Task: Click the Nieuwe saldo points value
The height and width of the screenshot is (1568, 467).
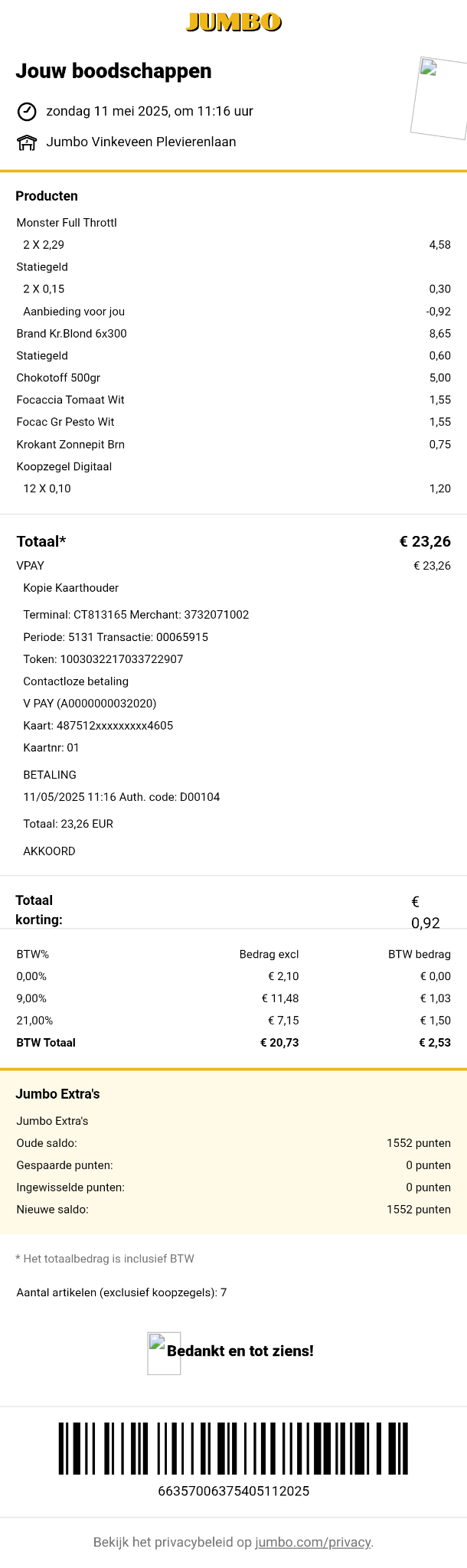Action: (418, 1210)
